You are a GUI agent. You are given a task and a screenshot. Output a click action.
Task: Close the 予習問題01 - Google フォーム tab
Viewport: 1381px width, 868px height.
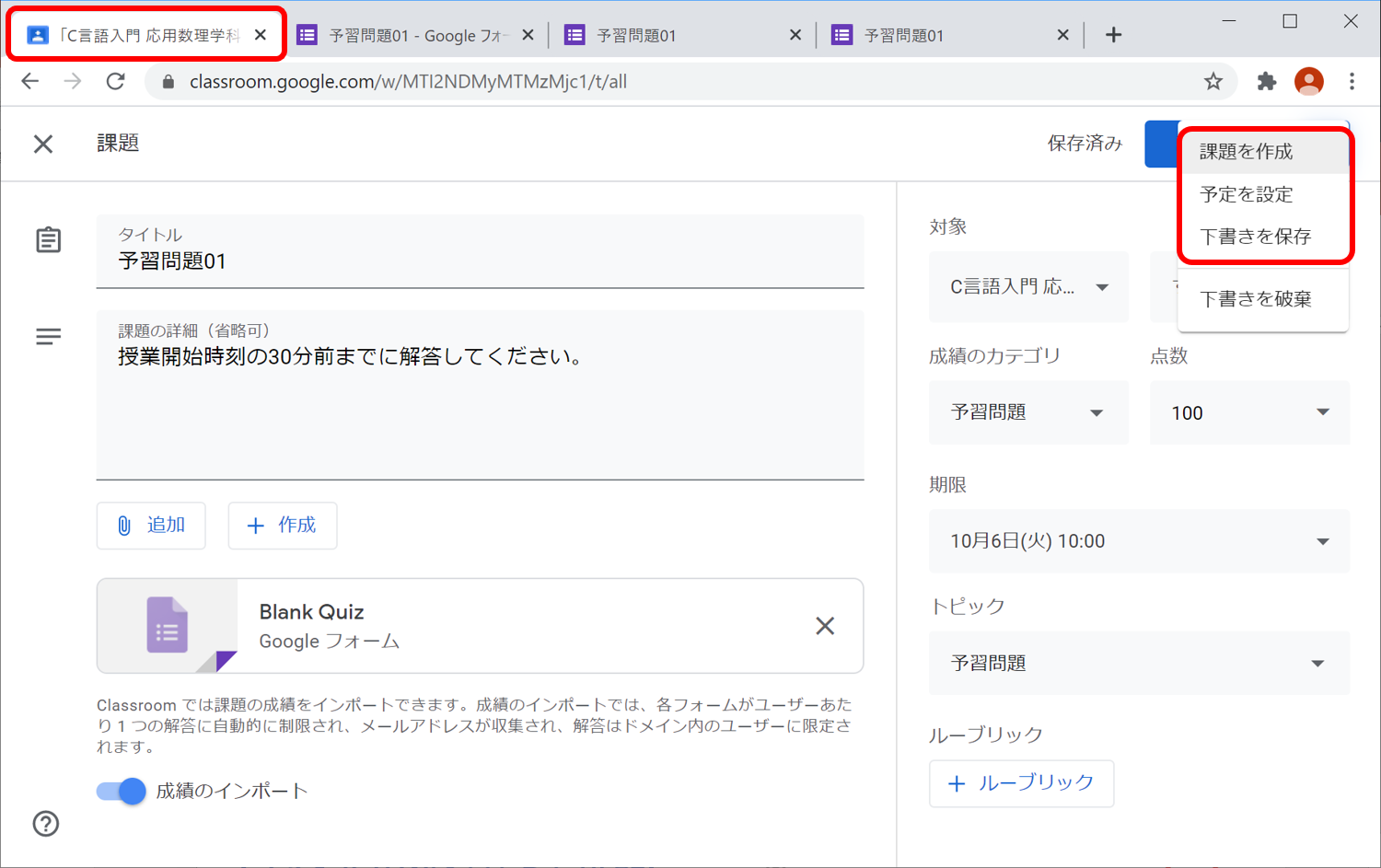coord(528,35)
